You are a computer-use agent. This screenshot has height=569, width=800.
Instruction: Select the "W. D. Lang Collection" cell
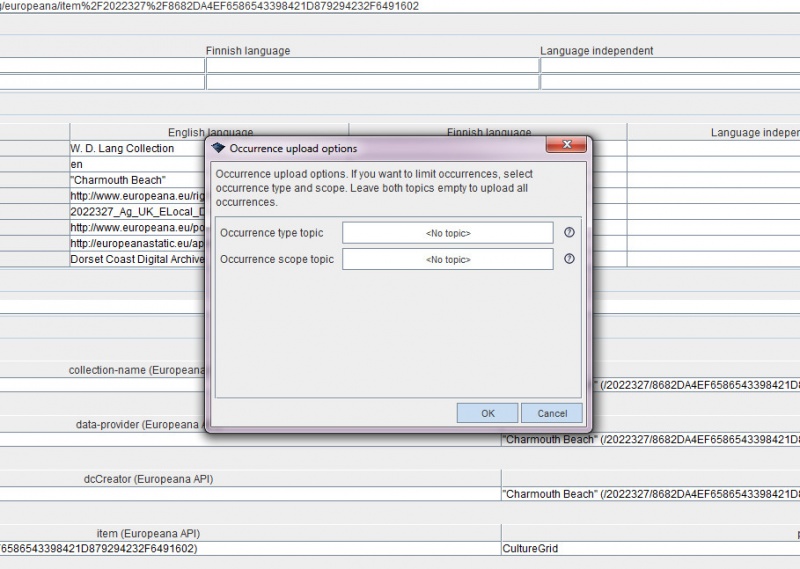(x=122, y=148)
